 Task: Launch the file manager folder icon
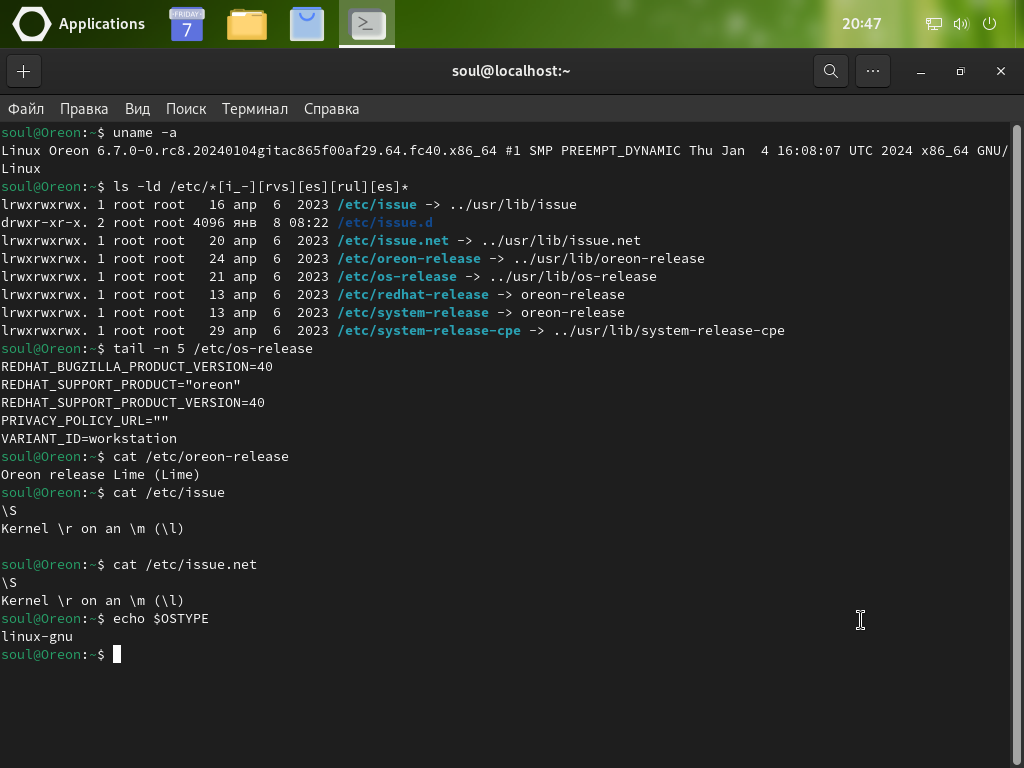[x=247, y=25]
